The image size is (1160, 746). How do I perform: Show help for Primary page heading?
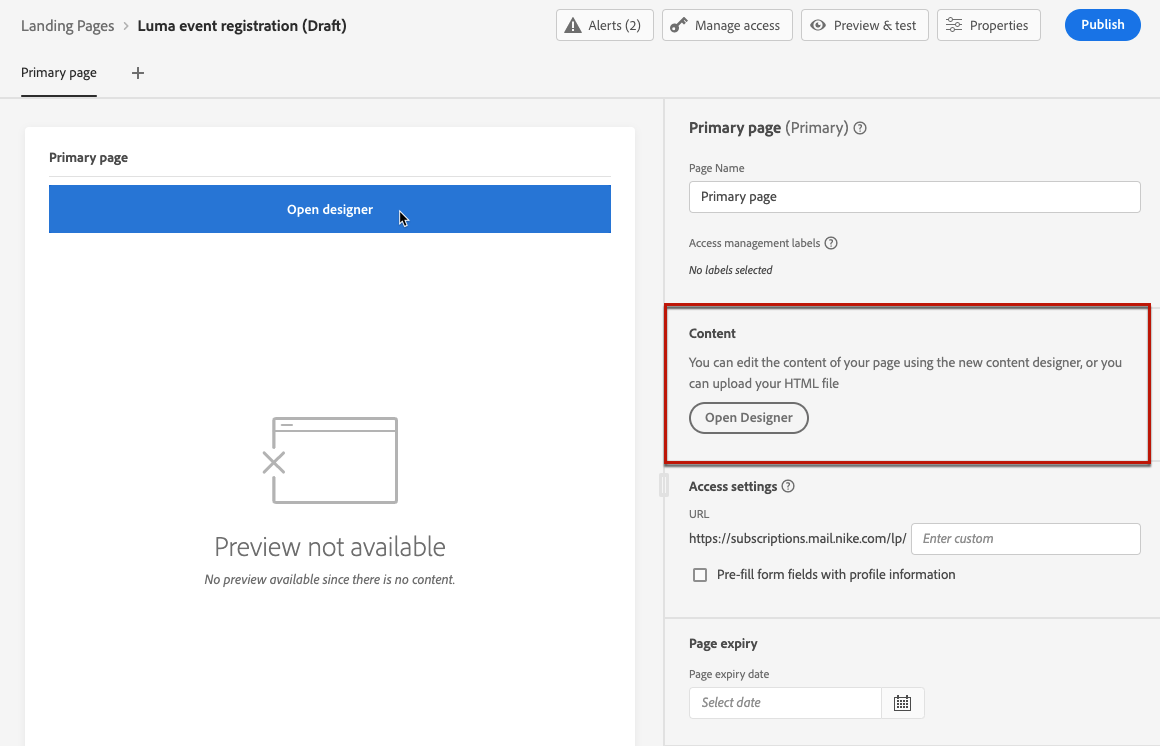pyautogui.click(x=860, y=128)
